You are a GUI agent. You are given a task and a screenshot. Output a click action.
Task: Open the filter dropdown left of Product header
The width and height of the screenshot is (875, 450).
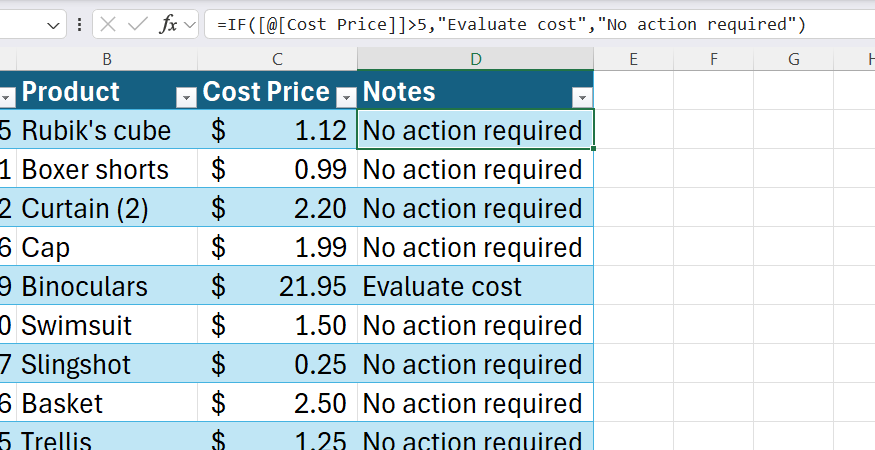(7, 98)
